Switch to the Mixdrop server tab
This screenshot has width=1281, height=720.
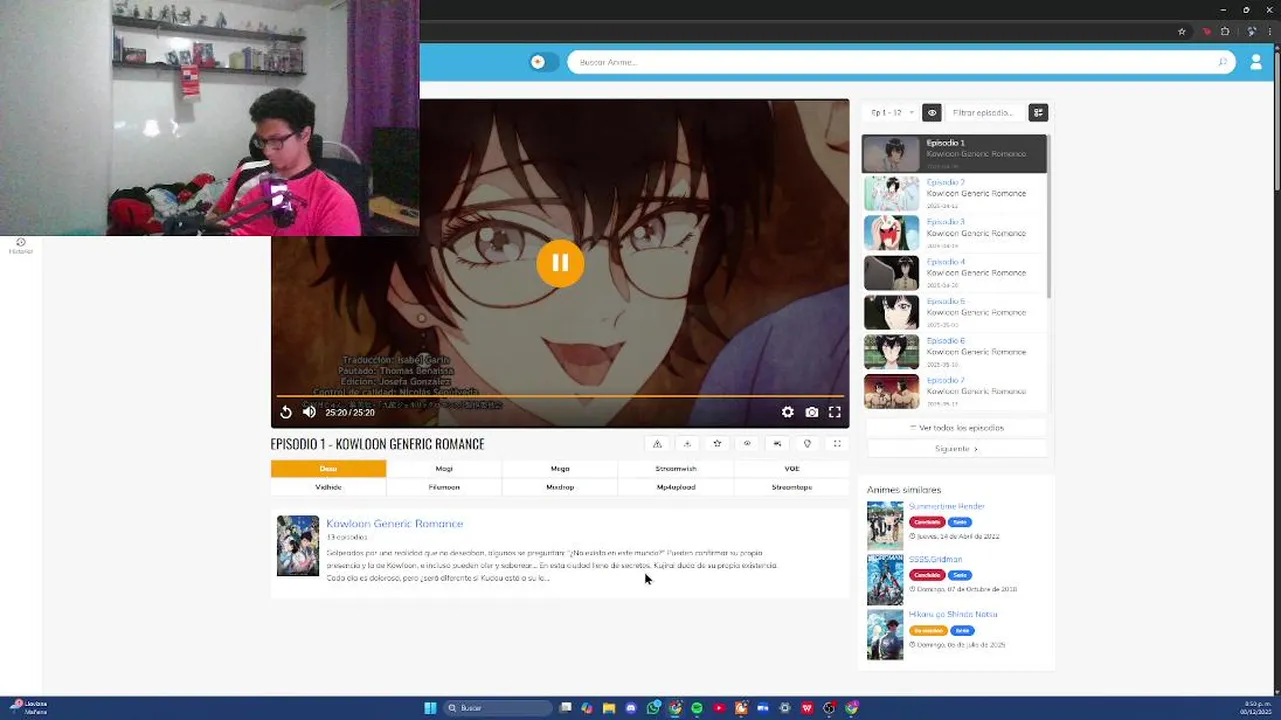coord(560,487)
